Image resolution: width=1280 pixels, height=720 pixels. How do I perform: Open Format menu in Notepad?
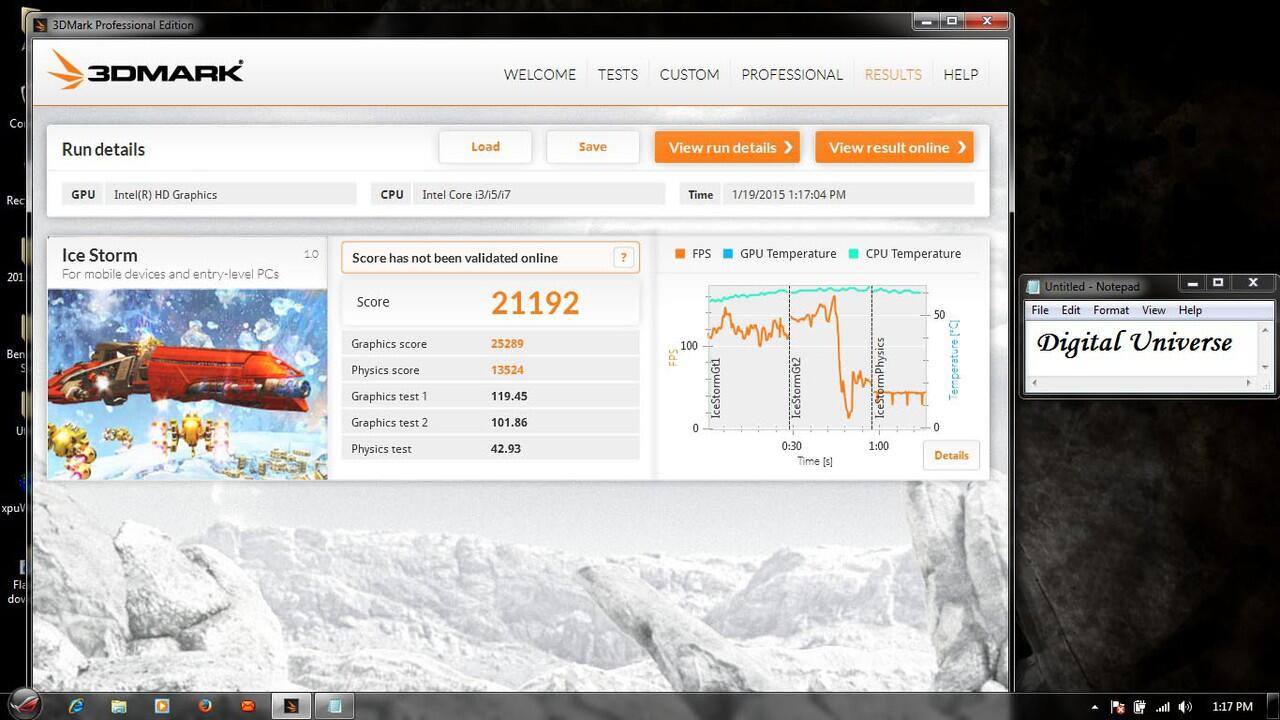pyautogui.click(x=1111, y=310)
